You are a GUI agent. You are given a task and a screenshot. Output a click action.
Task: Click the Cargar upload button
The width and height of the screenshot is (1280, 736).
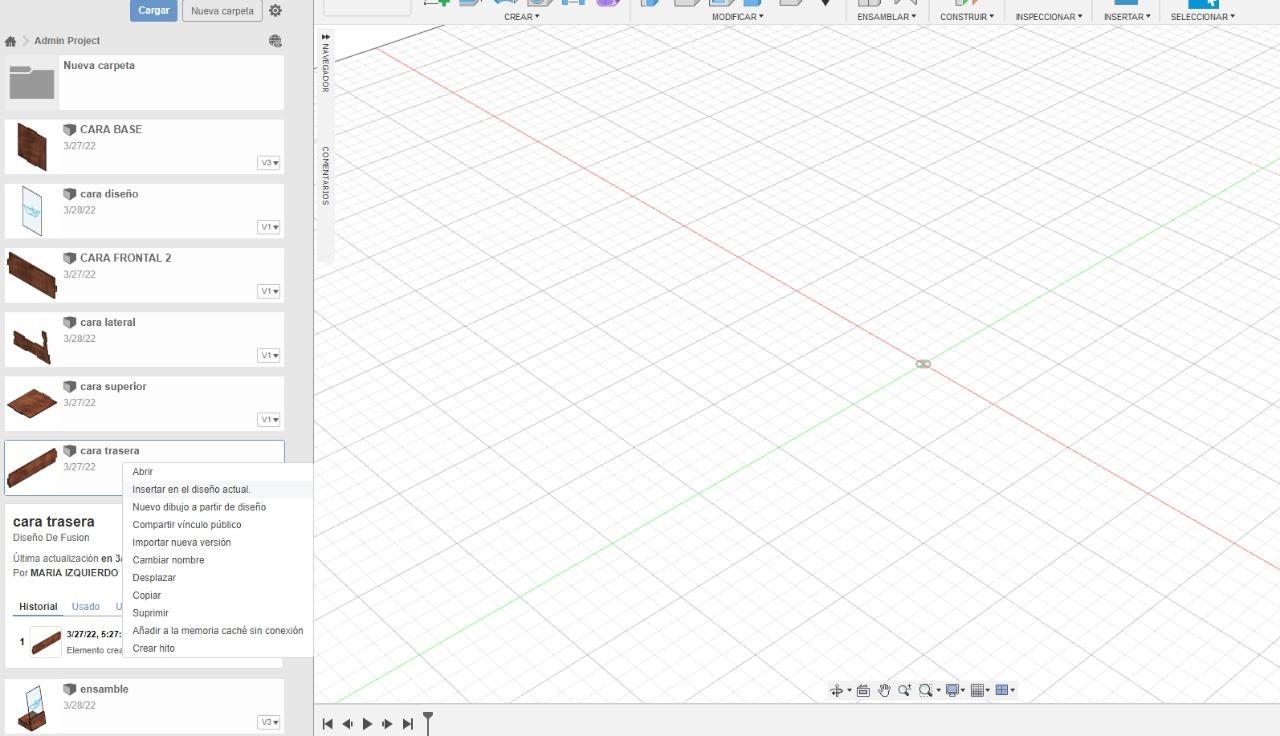pyautogui.click(x=154, y=11)
